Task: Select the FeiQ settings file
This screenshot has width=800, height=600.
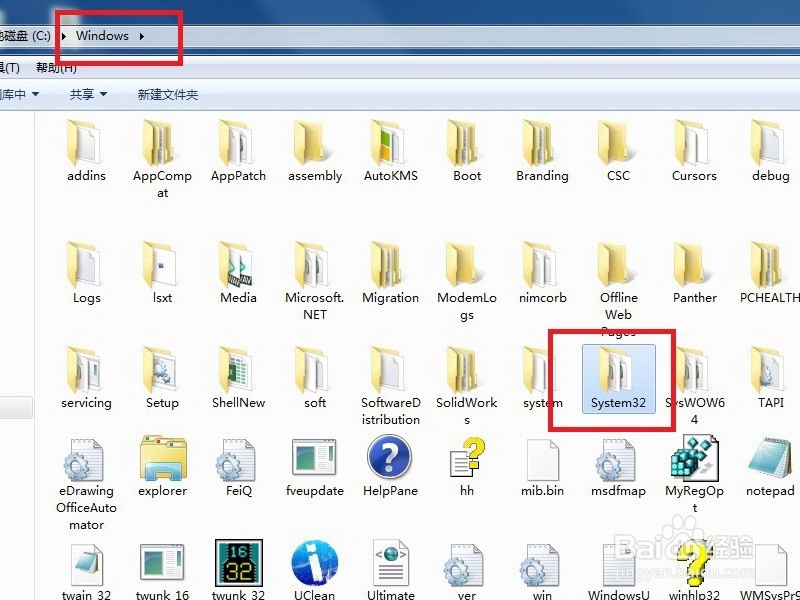Action: [238, 466]
